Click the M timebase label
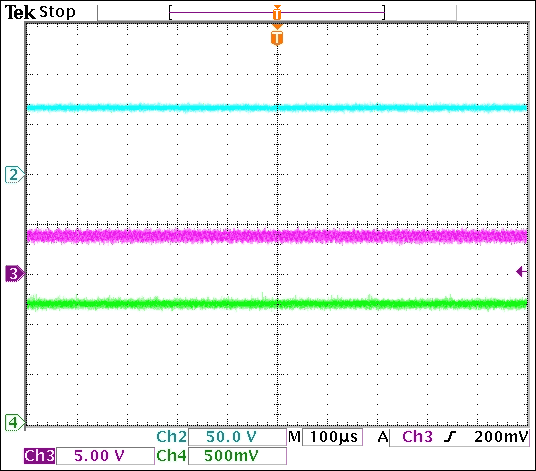This screenshot has height=471, width=536. (x=294, y=437)
